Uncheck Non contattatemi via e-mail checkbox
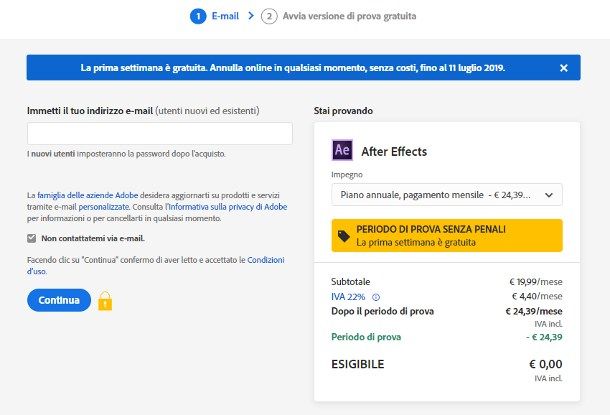The width and height of the screenshot is (610, 415). [32, 238]
